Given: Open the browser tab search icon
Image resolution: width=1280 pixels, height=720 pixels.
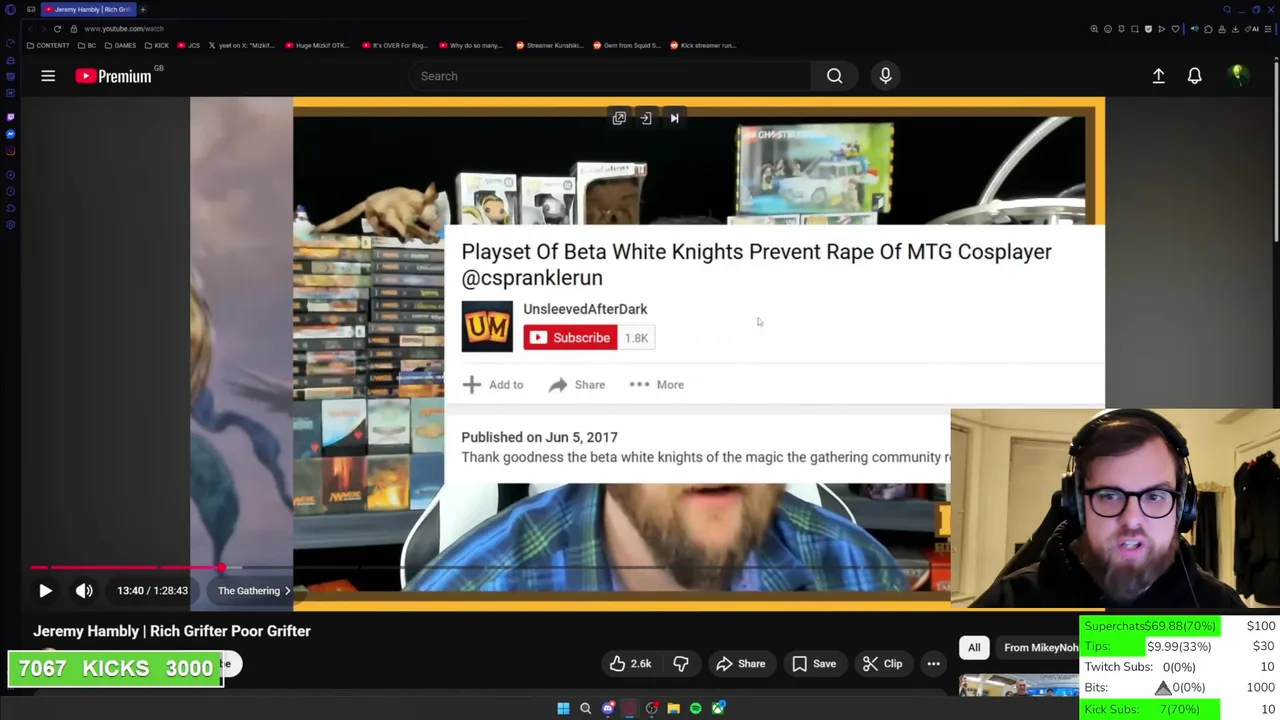Looking at the screenshot, I should [1227, 9].
